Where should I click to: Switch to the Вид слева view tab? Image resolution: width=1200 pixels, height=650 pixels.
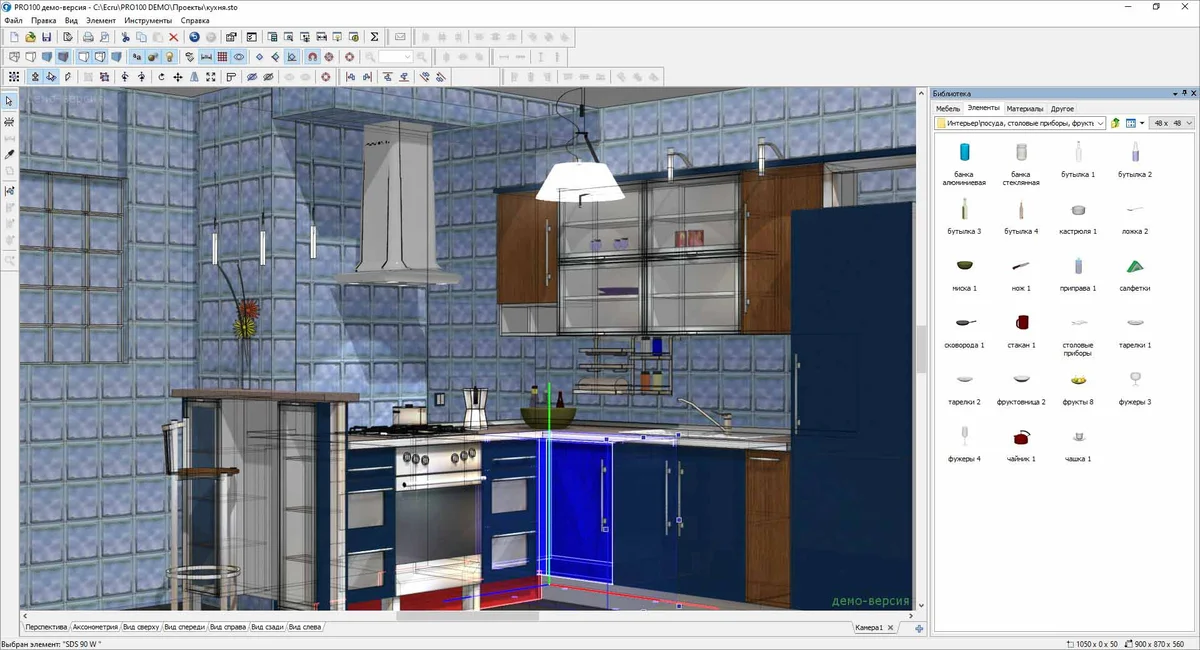pyautogui.click(x=305, y=628)
